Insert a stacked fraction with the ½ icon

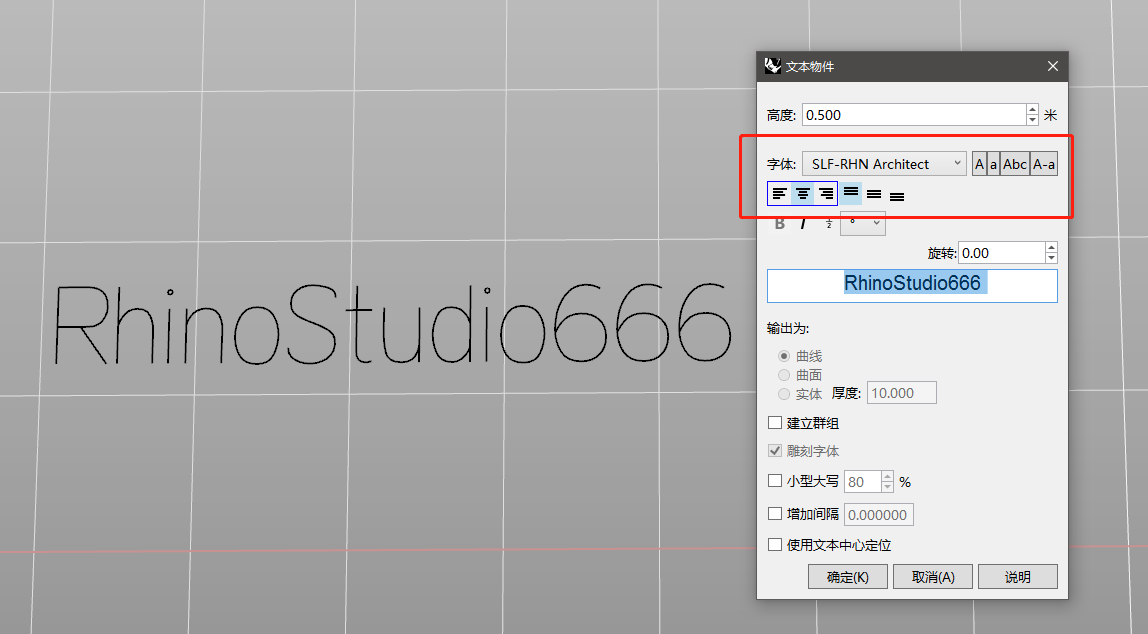tap(829, 223)
